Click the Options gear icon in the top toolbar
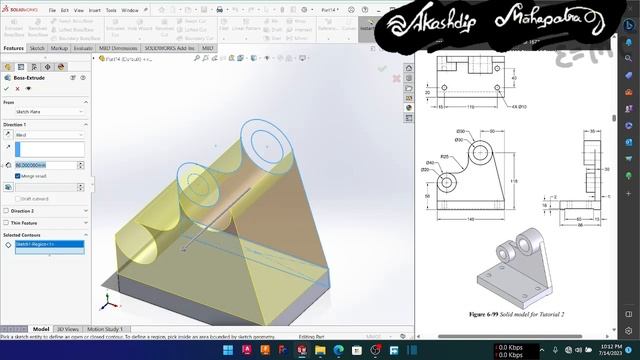The image size is (640, 360). (x=304, y=10)
